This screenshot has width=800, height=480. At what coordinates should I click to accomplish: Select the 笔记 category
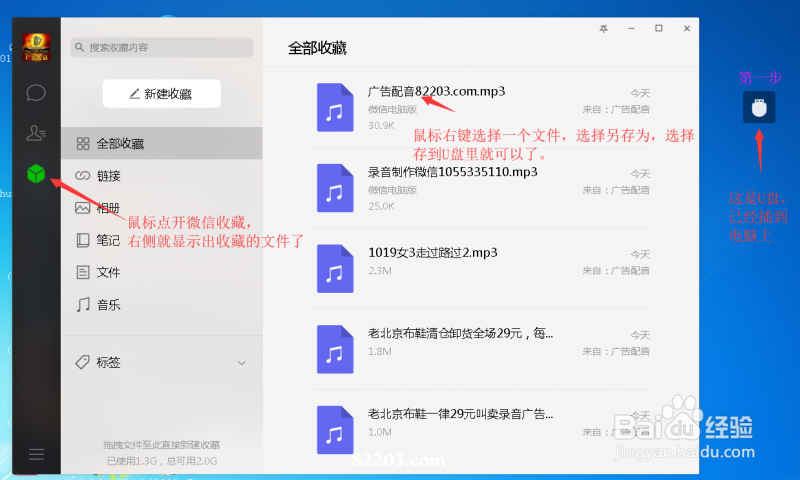point(162,240)
